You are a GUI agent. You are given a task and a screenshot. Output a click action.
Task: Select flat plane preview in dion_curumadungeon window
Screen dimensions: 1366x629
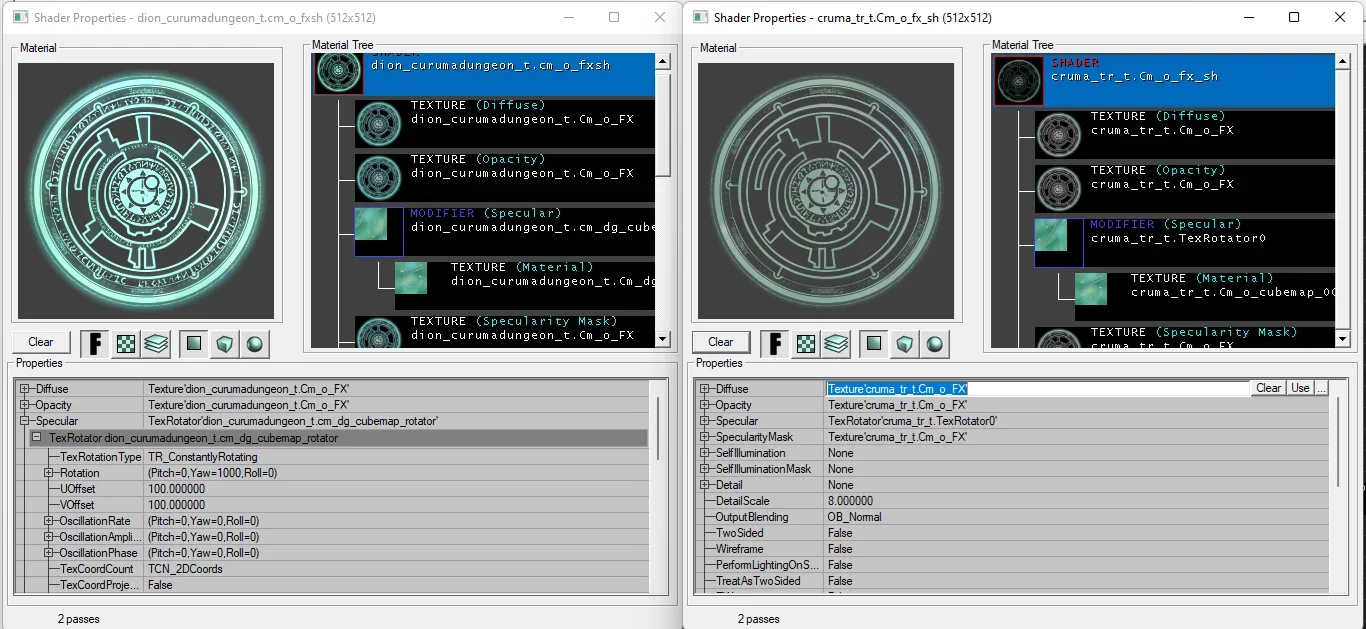(194, 344)
